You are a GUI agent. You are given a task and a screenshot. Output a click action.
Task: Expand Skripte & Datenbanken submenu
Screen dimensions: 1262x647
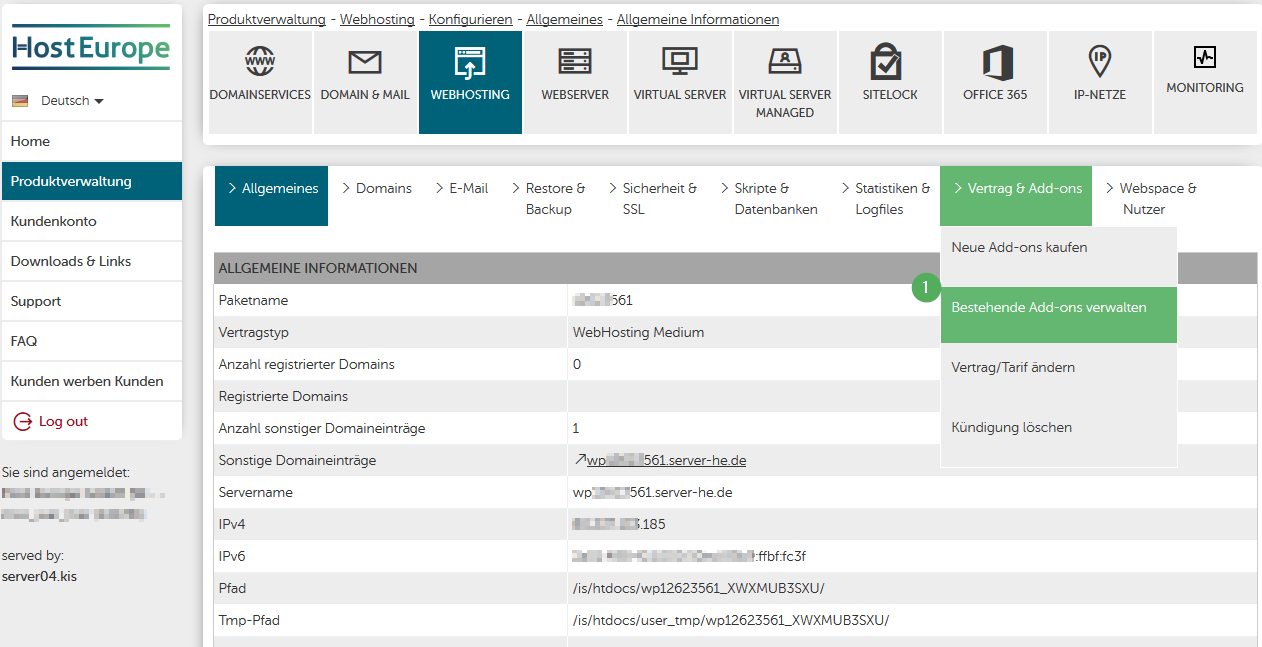(x=769, y=198)
